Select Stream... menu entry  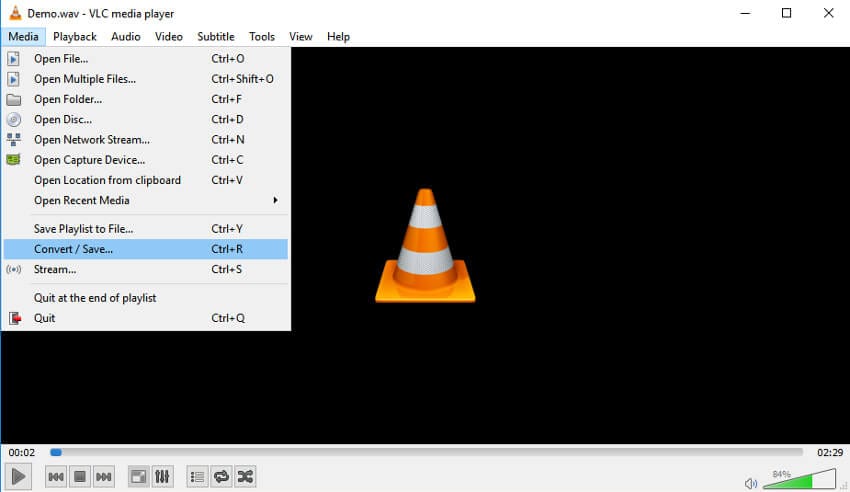[x=145, y=269]
